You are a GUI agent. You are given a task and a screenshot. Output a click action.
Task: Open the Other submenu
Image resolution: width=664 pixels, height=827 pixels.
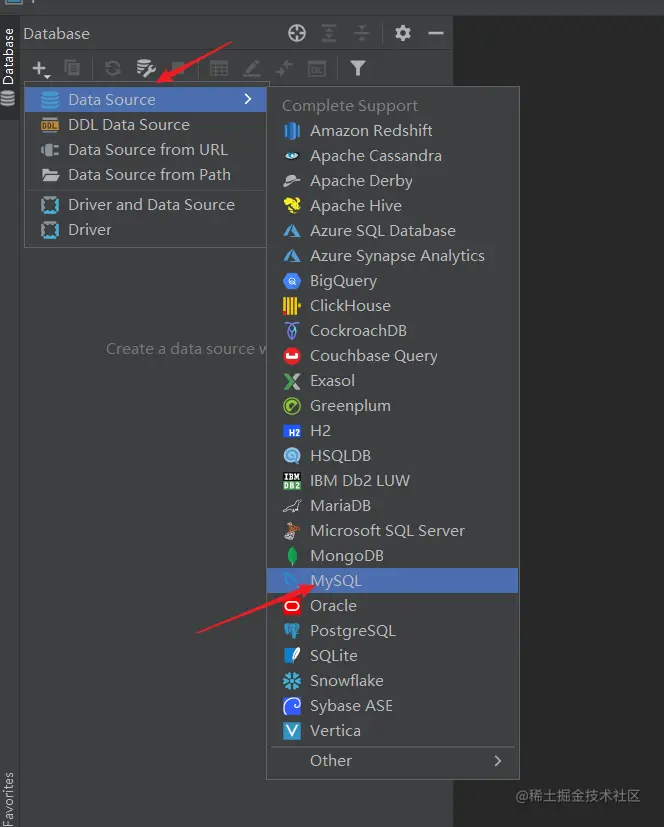click(x=392, y=761)
